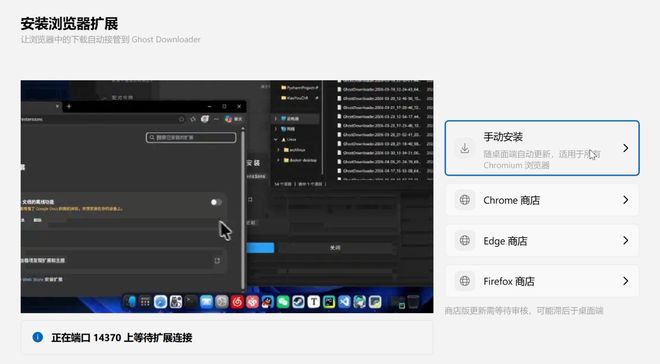Click the globe icon beside Chrome 商店
Viewport: 660px width, 364px height.
[465, 200]
